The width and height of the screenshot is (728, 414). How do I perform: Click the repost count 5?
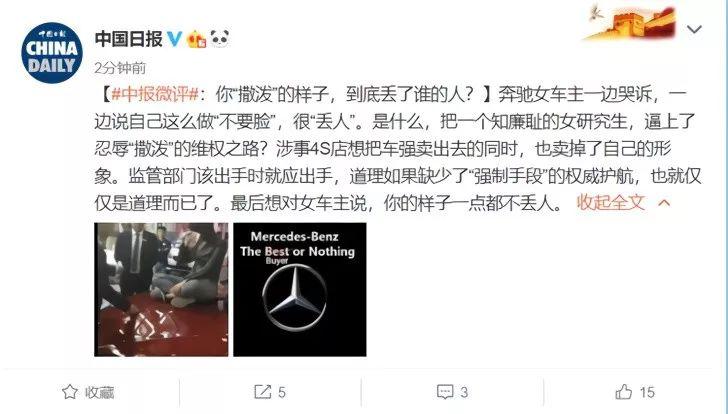(x=281, y=392)
